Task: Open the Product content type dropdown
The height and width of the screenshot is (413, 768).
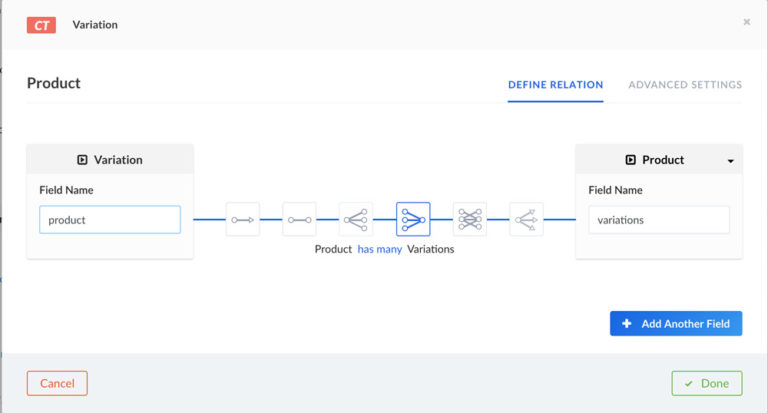Action: pos(730,161)
